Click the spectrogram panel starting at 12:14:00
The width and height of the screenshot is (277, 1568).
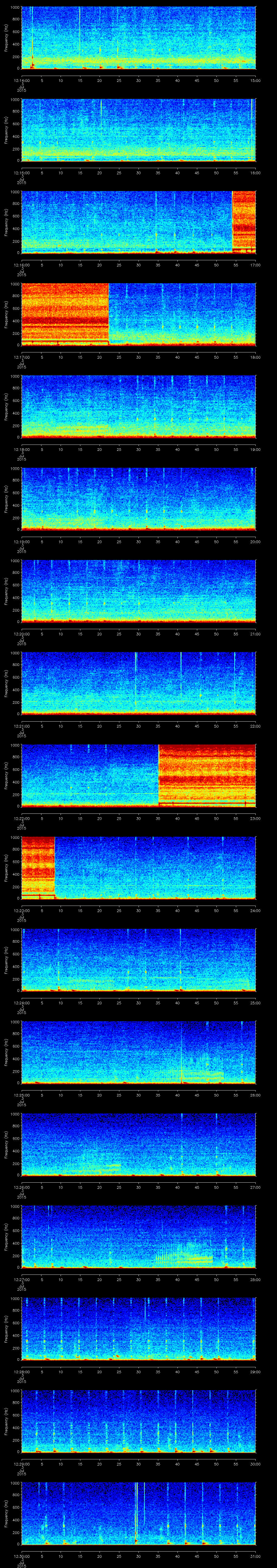pos(138,38)
